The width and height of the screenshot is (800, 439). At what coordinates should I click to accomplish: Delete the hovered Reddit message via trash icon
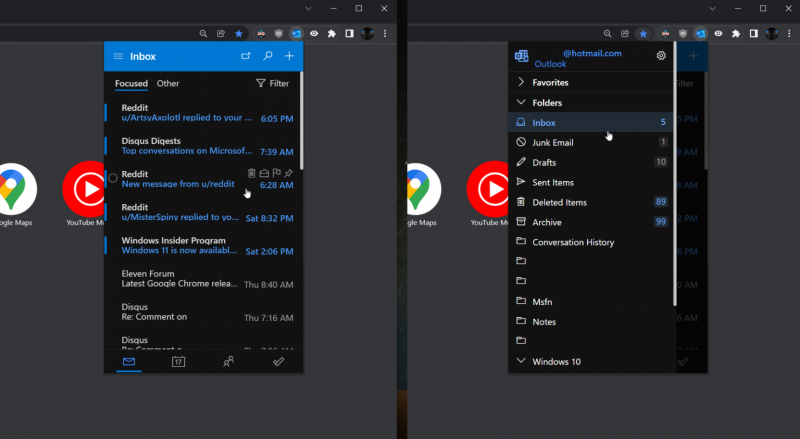(251, 173)
